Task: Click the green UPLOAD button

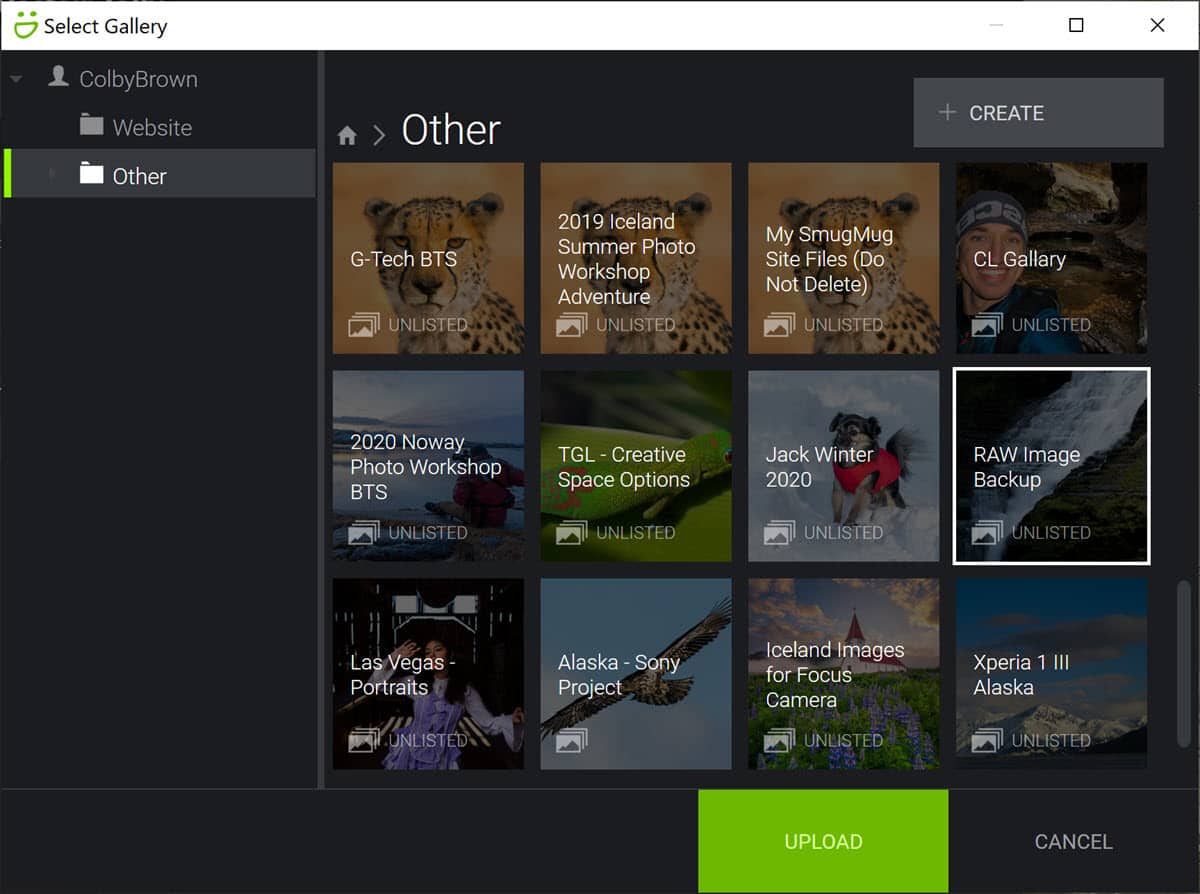Action: 823,841
